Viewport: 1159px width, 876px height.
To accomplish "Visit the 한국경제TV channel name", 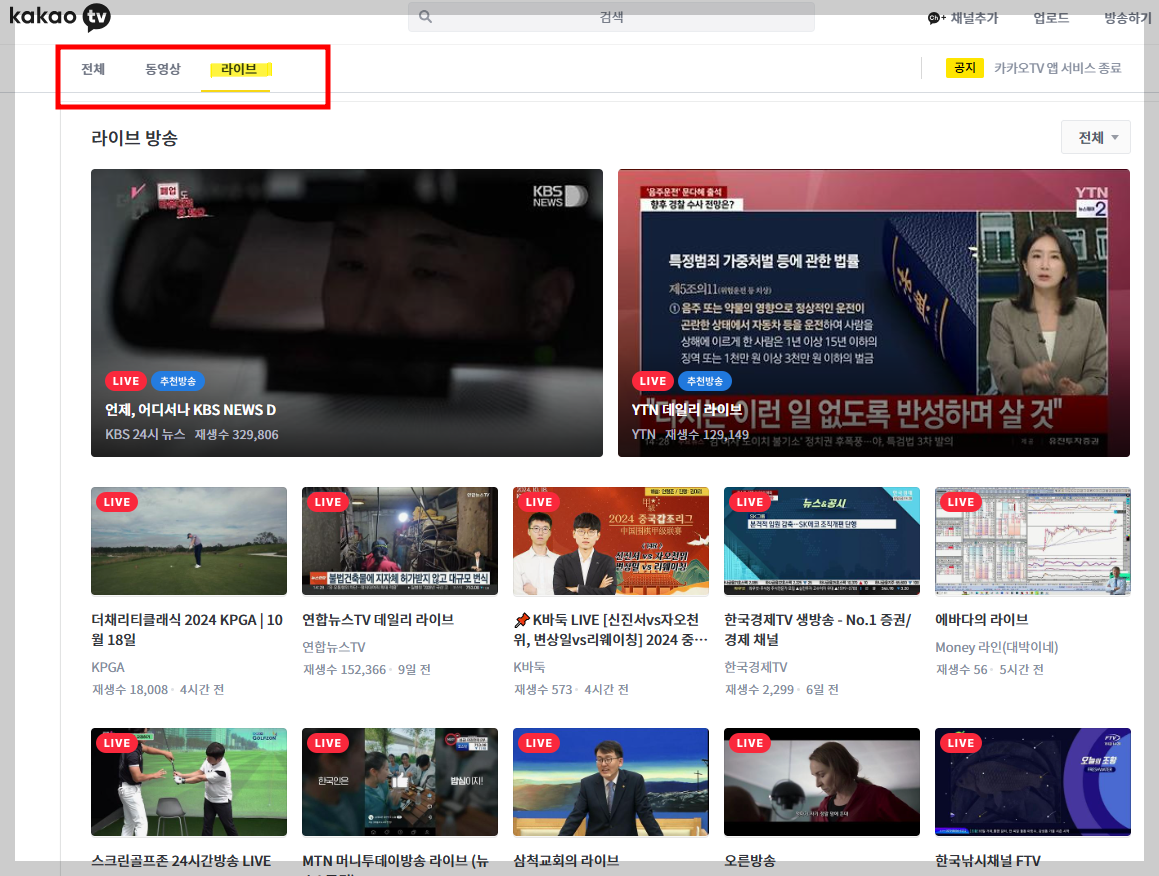I will pos(756,667).
